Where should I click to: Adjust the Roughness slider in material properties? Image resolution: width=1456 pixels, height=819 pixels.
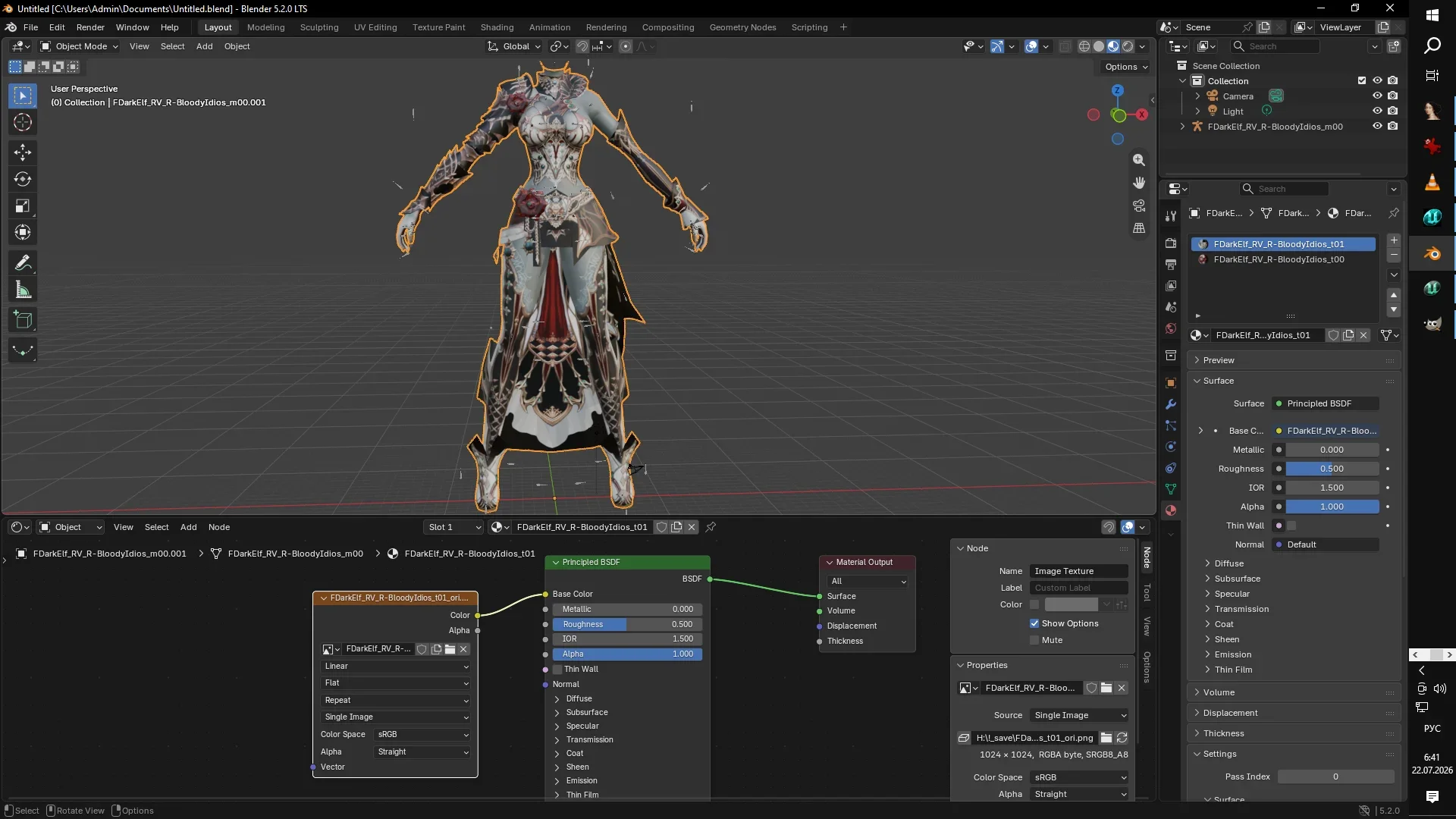[1332, 469]
